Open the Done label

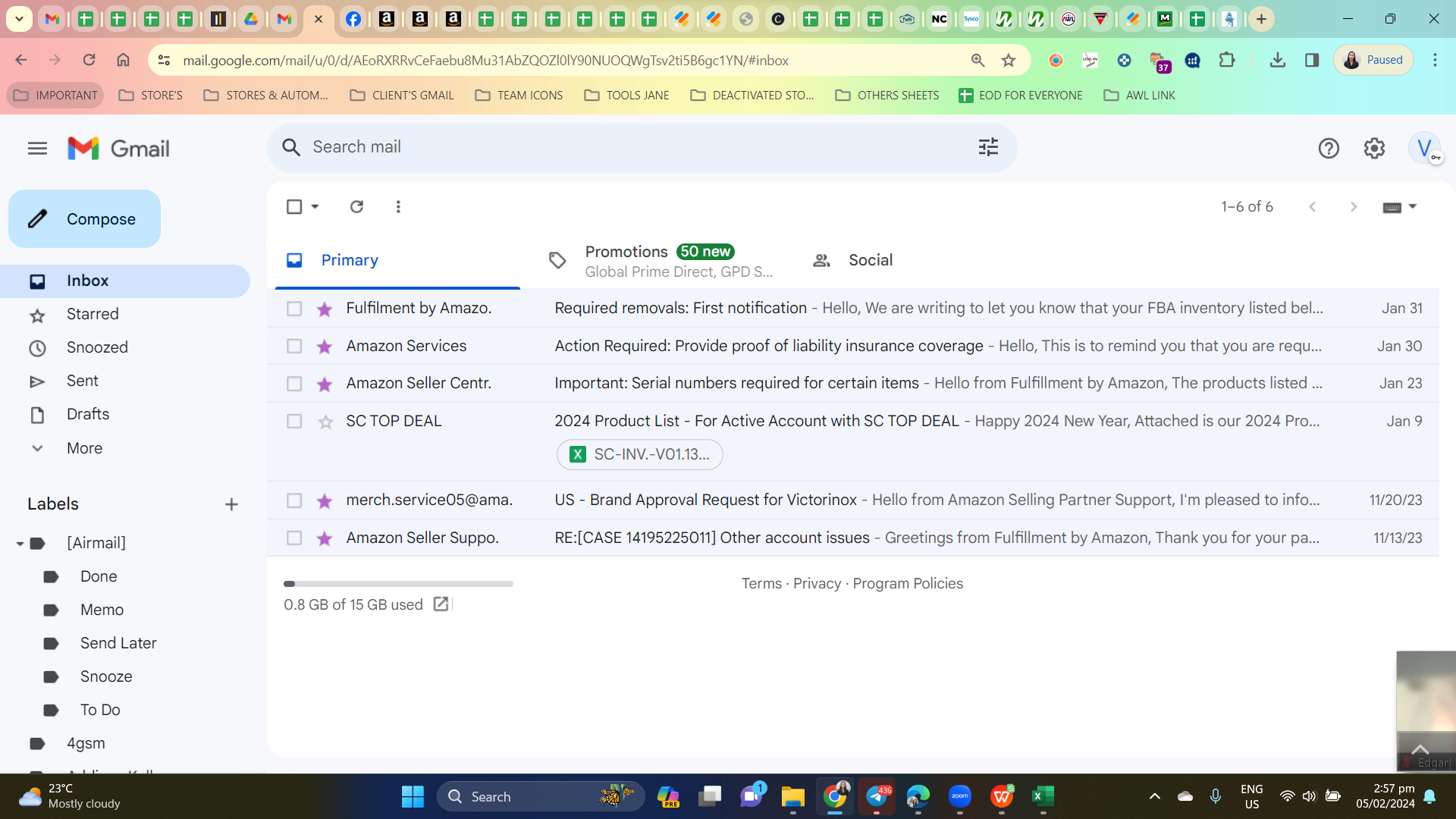tap(99, 577)
